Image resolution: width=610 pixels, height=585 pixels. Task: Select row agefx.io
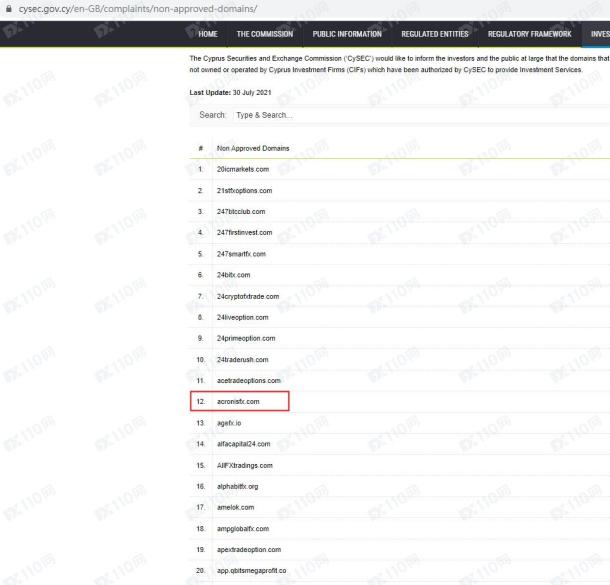click(400, 423)
